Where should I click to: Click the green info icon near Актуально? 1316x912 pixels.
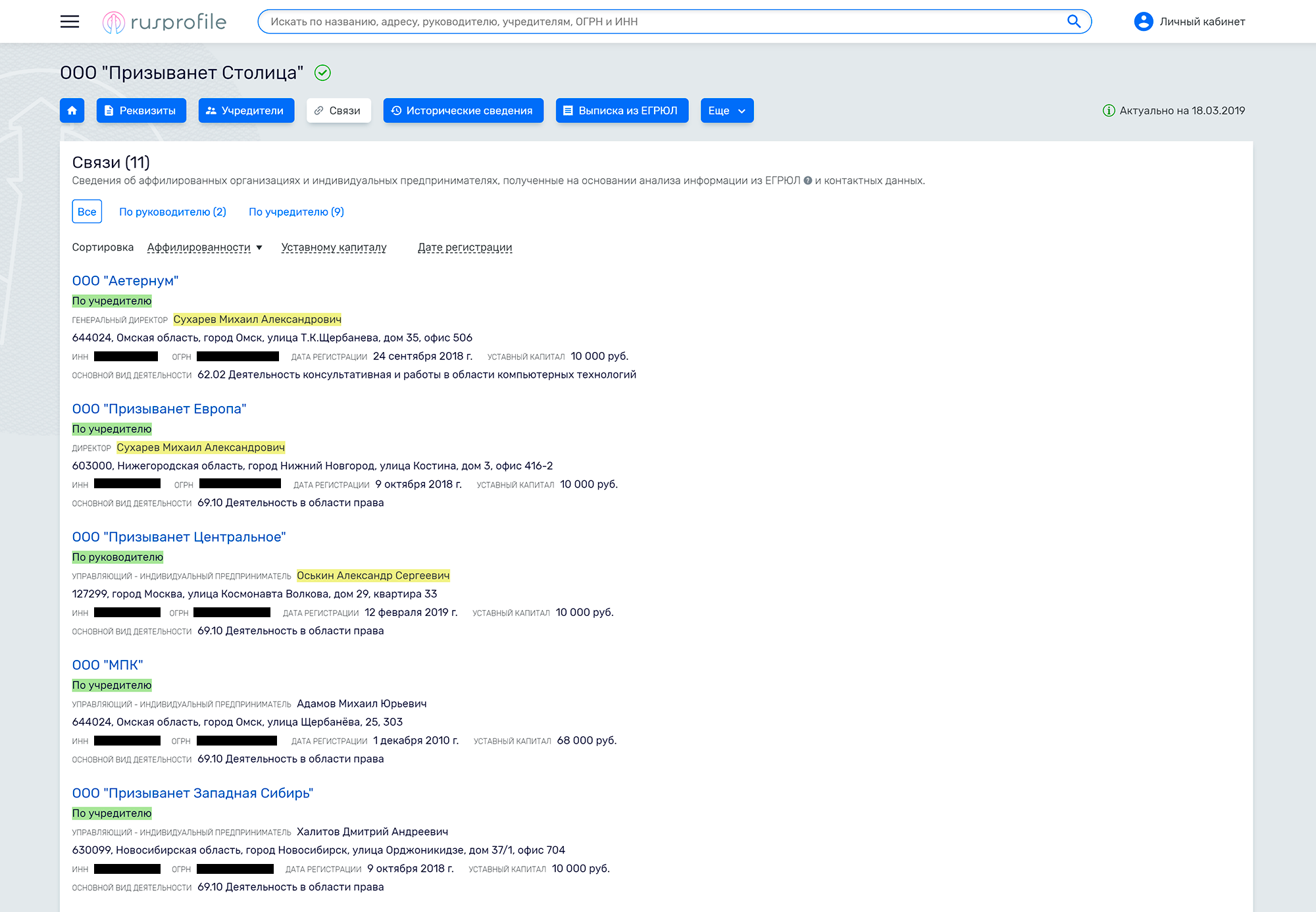1109,111
